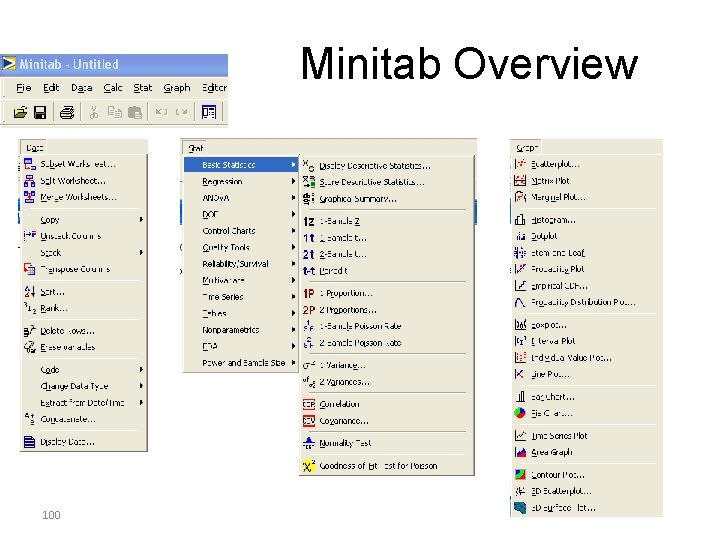
Task: Expand the Code submenu arrow
Action: click(x=141, y=369)
